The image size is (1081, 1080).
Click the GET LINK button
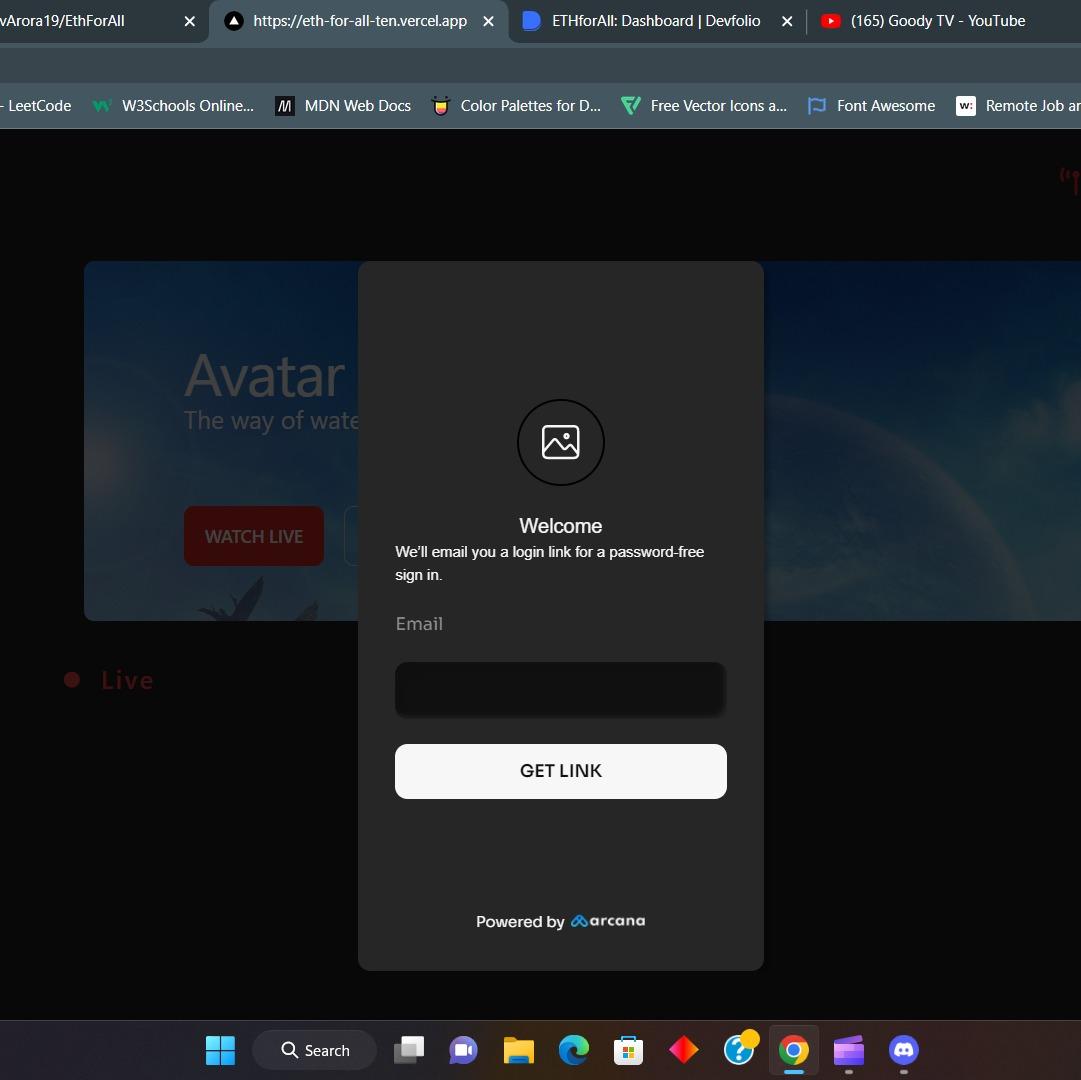560,771
